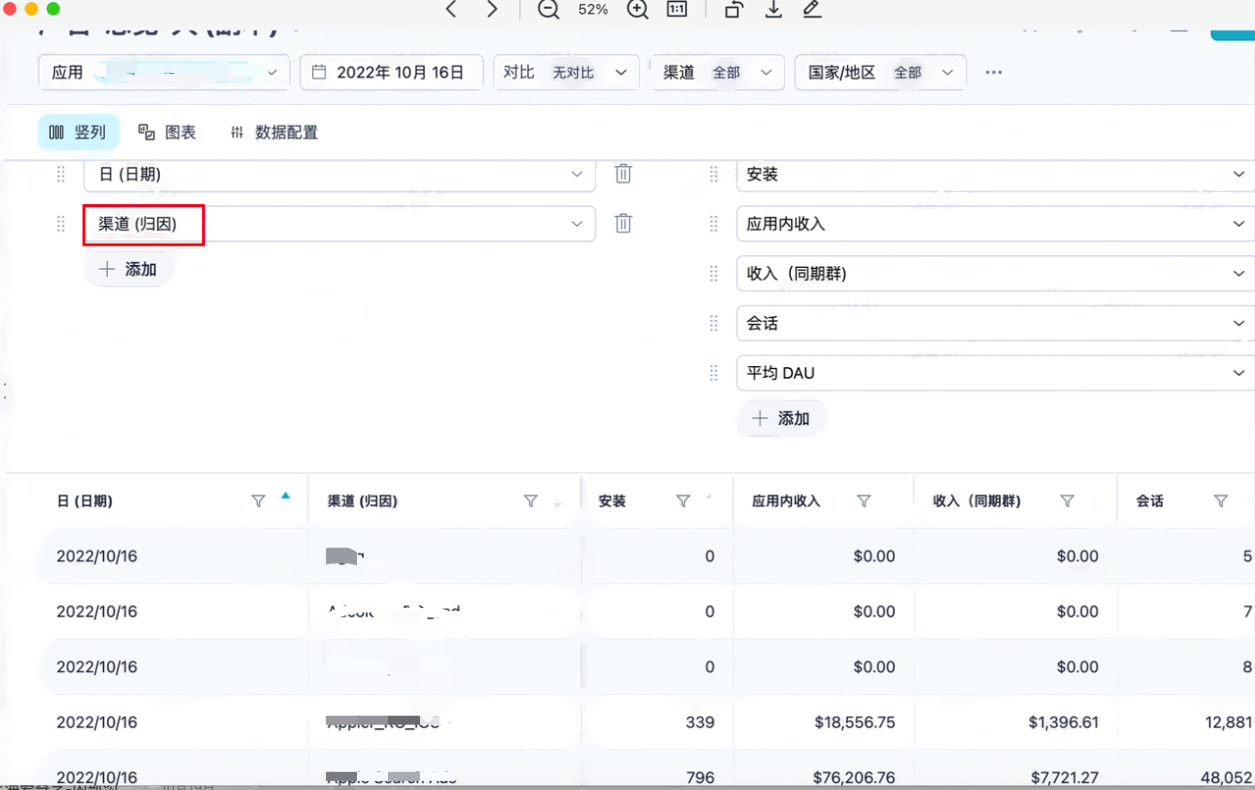1255x790 pixels.
Task: Select the $76,206.76 revenue cell
Action: pos(854,777)
